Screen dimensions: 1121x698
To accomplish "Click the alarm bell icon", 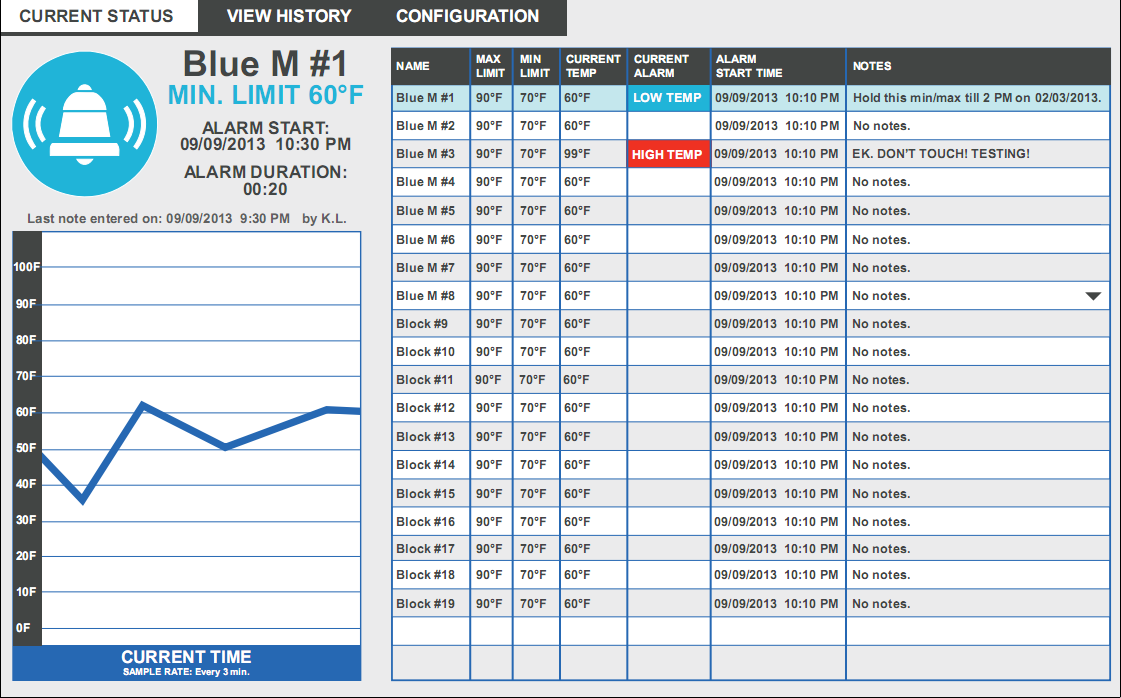I will [86, 123].
